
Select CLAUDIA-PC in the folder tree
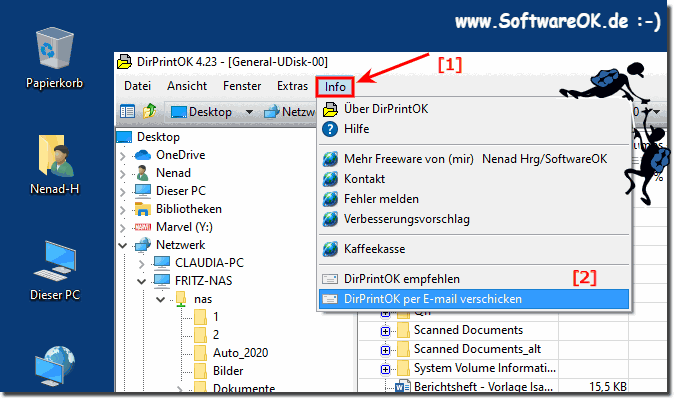(x=209, y=263)
